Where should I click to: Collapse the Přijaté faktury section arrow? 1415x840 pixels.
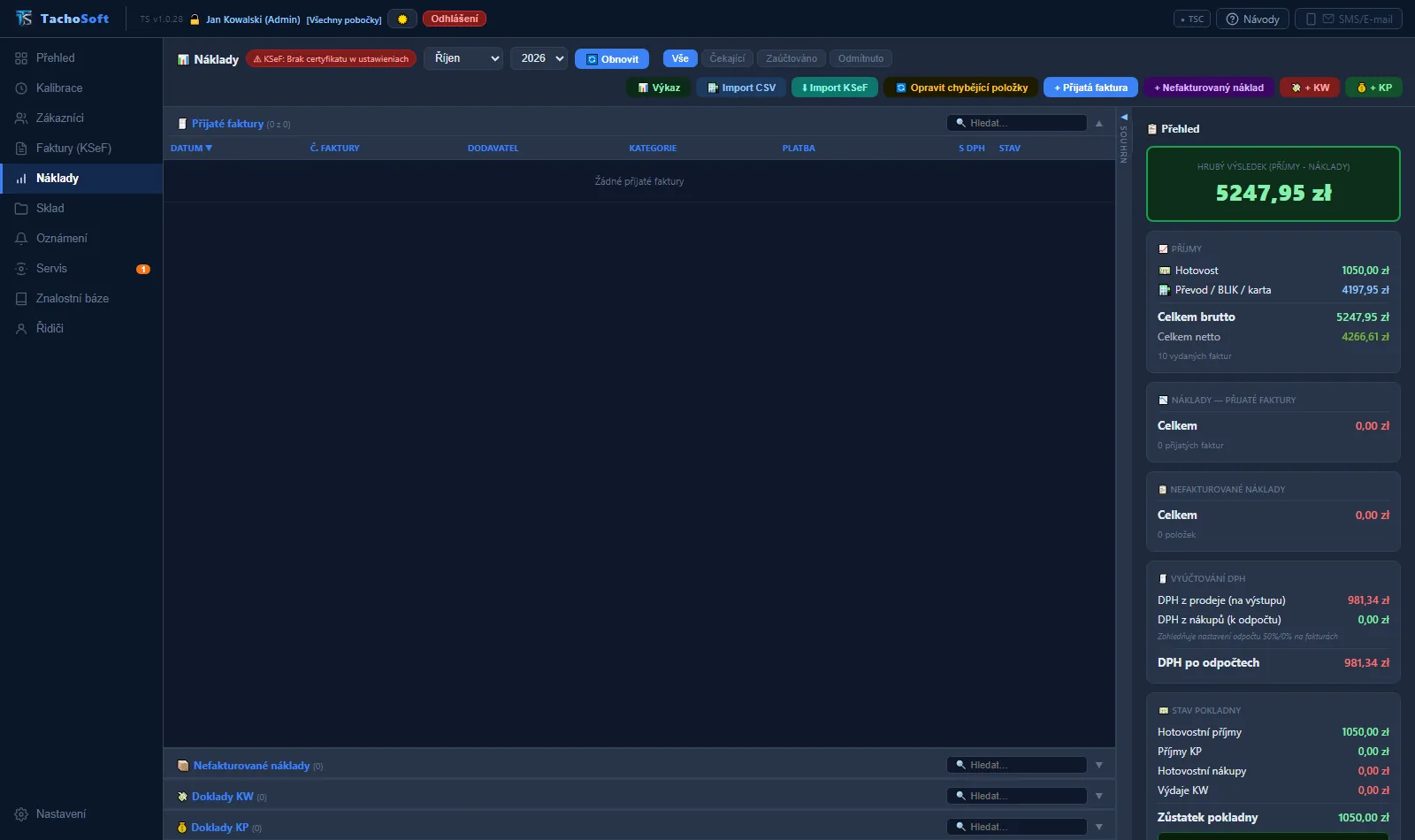(1099, 124)
